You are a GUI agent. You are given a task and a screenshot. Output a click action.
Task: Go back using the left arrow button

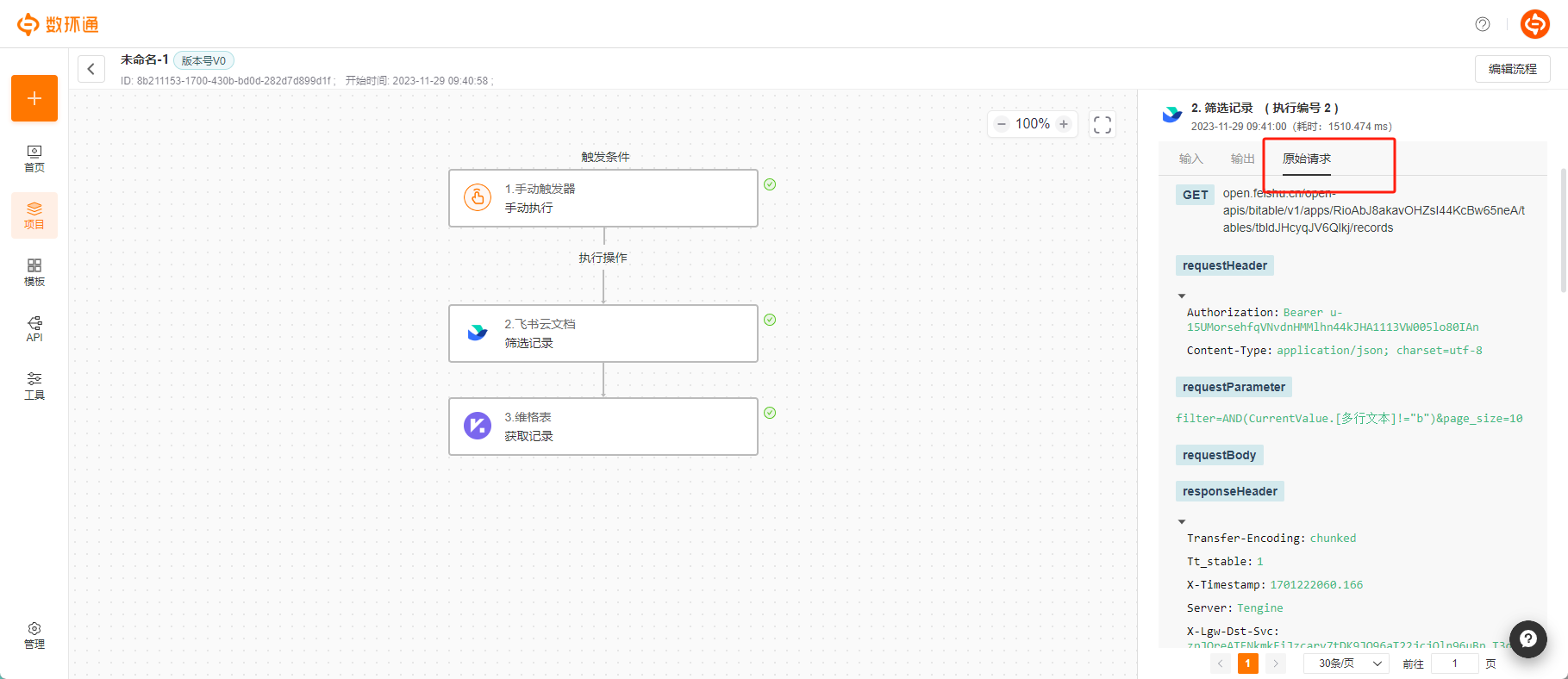(91, 69)
